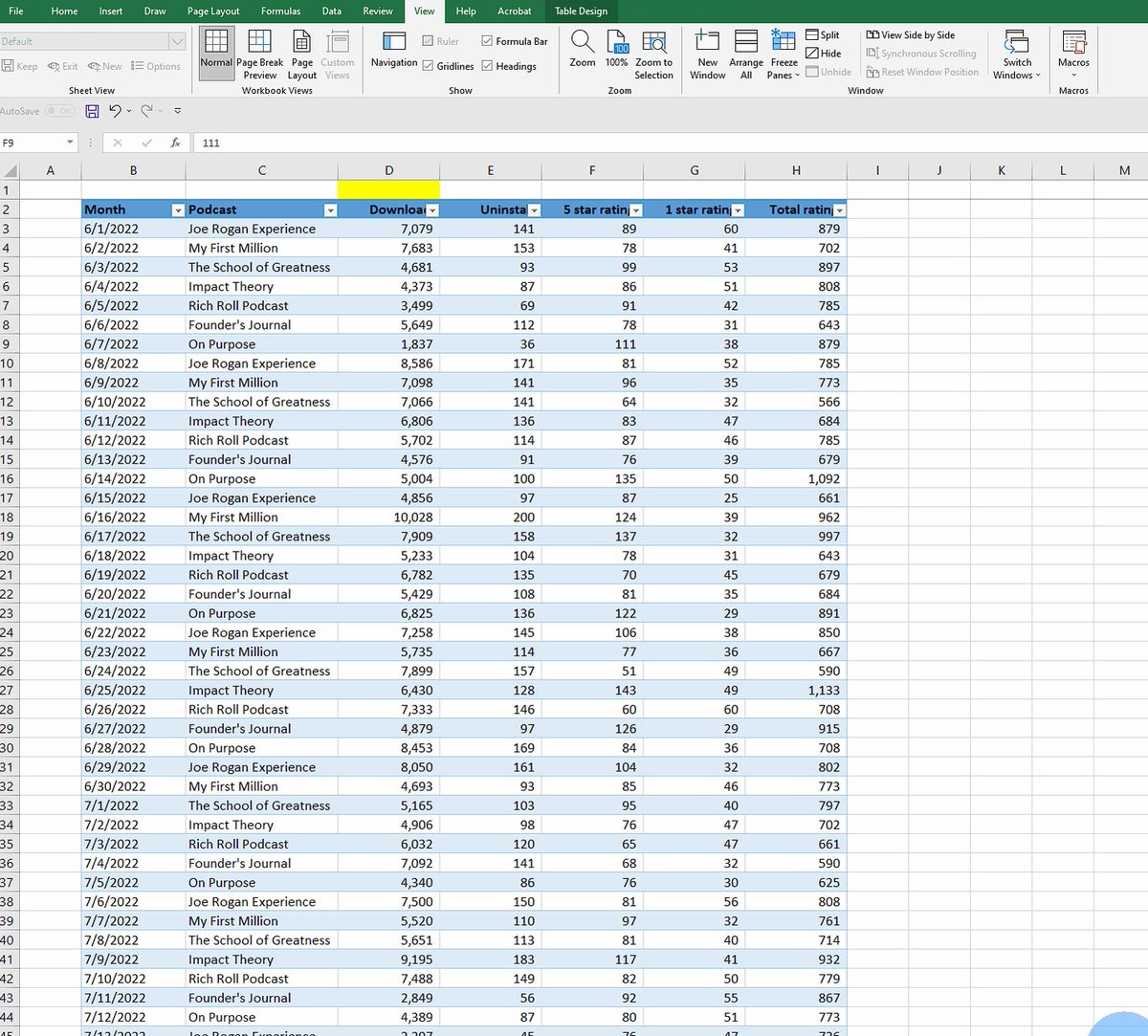The image size is (1148, 1036).
Task: Open the Podcast column filter dropdown
Action: [330, 209]
